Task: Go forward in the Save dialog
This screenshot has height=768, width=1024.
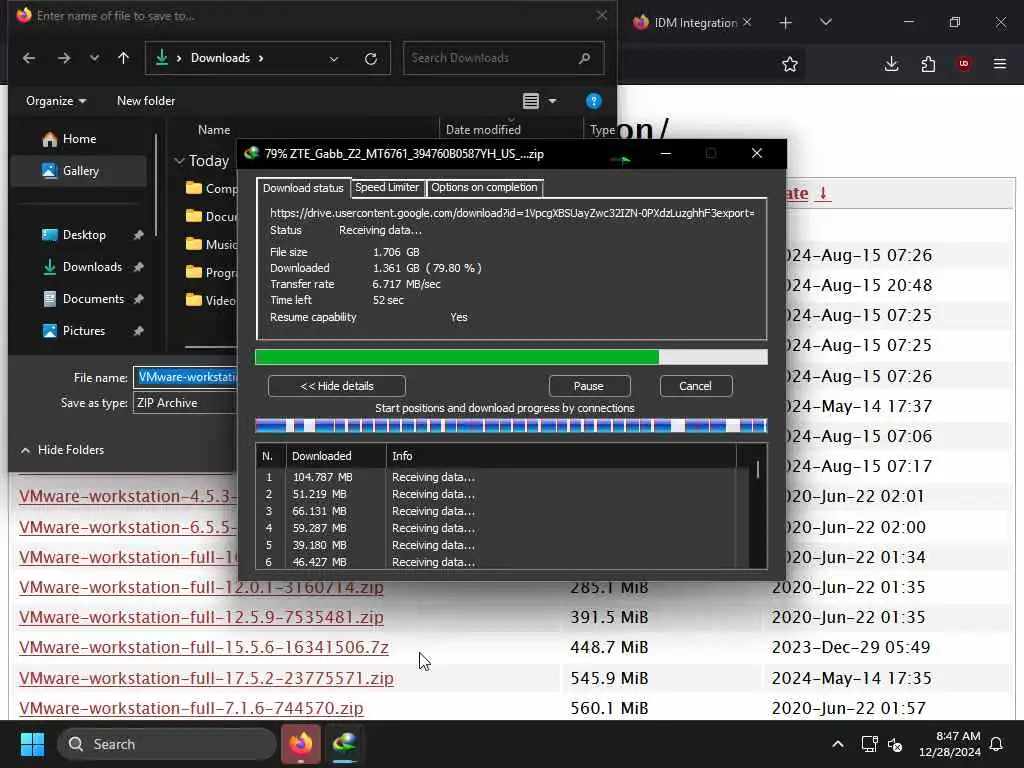Action: pos(63,58)
